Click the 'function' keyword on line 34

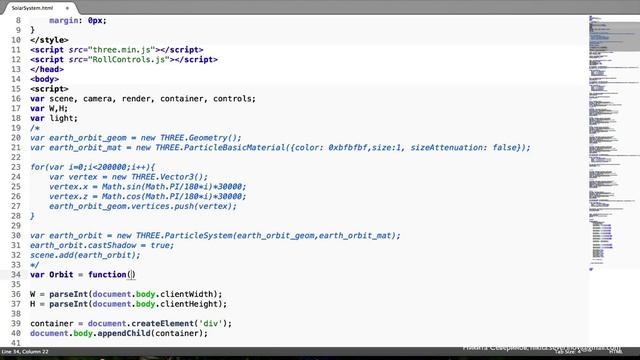[x=107, y=275]
